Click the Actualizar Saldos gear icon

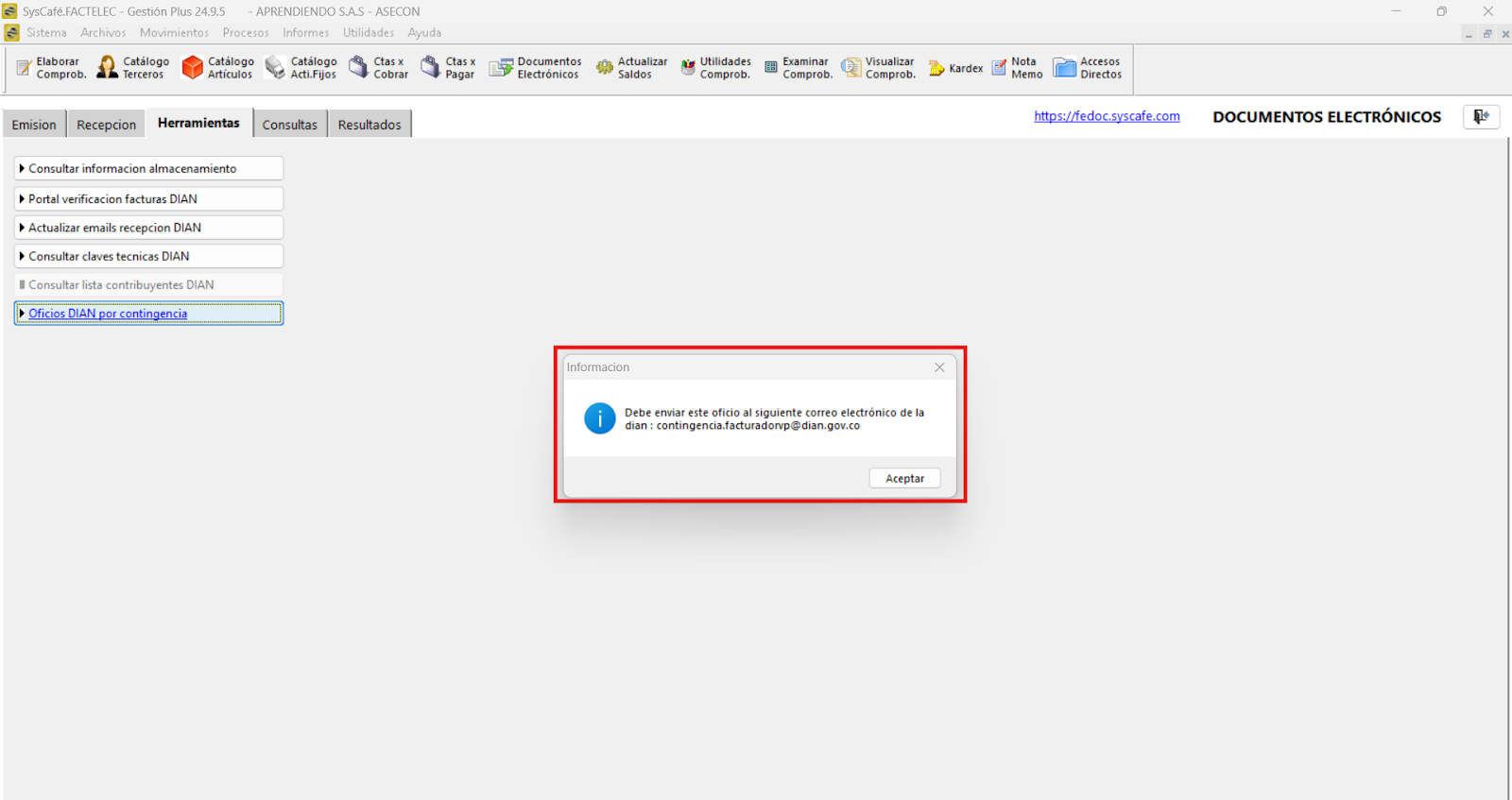pyautogui.click(x=605, y=68)
